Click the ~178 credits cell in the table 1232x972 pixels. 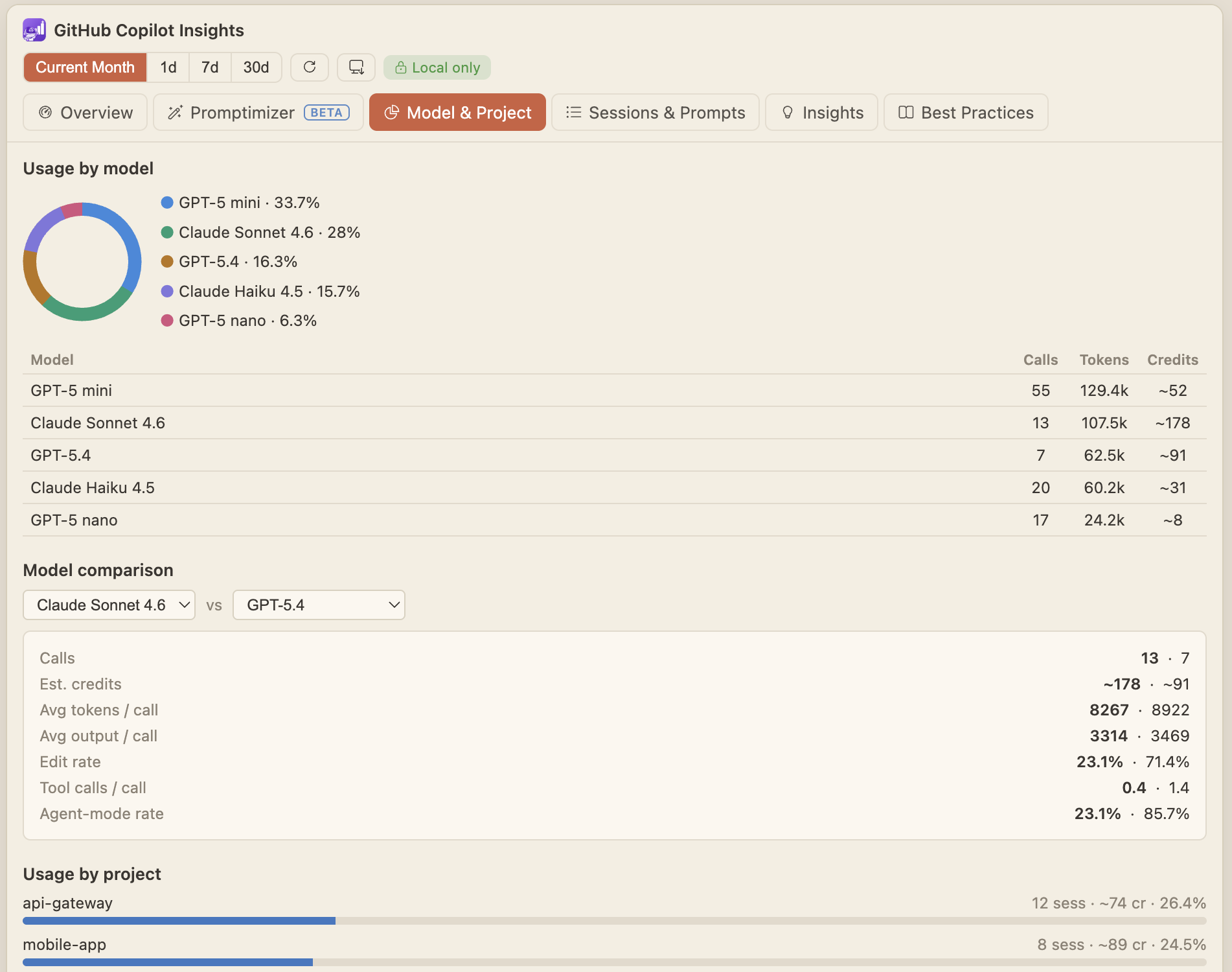click(1172, 422)
